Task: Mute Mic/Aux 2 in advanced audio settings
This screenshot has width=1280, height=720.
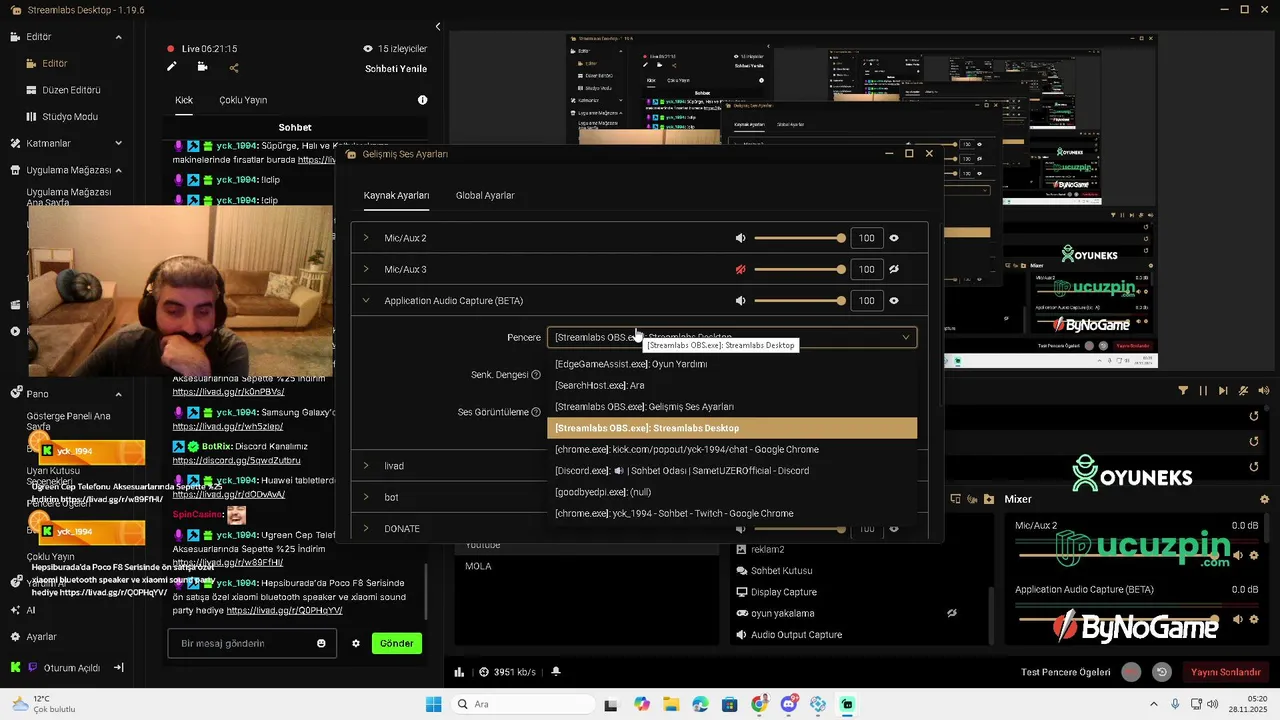Action: tap(741, 238)
